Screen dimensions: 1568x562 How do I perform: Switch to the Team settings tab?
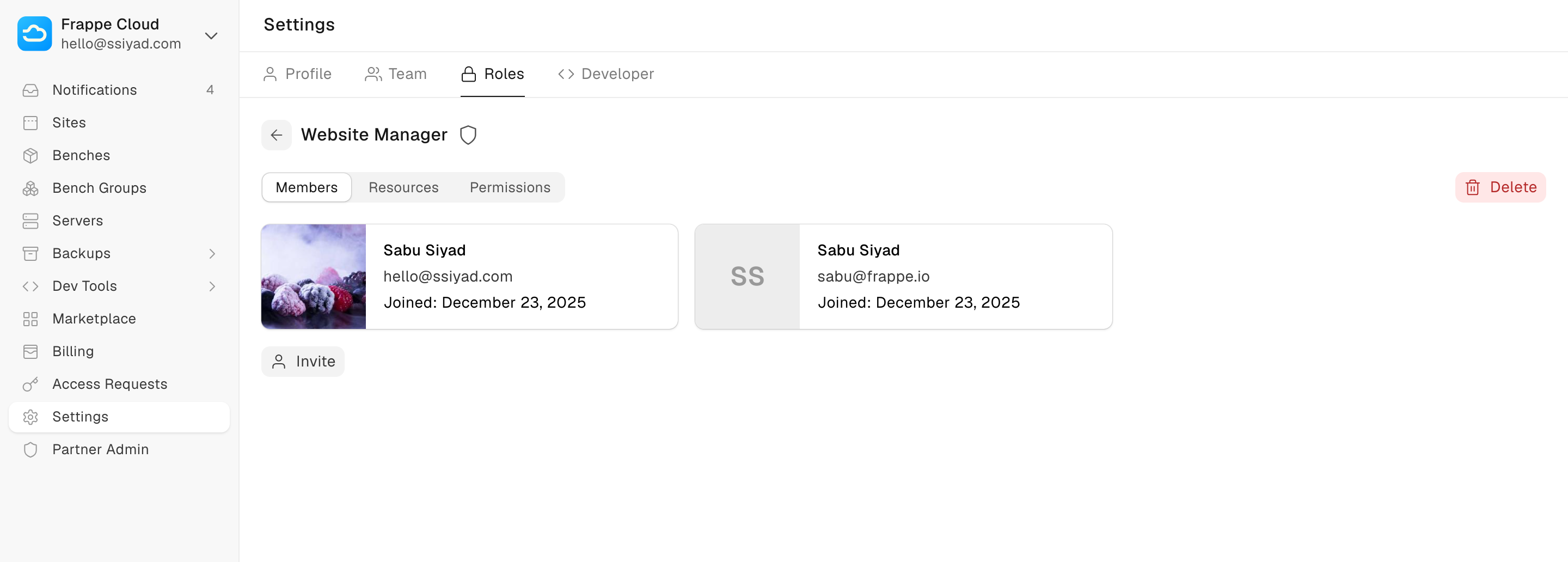click(396, 74)
